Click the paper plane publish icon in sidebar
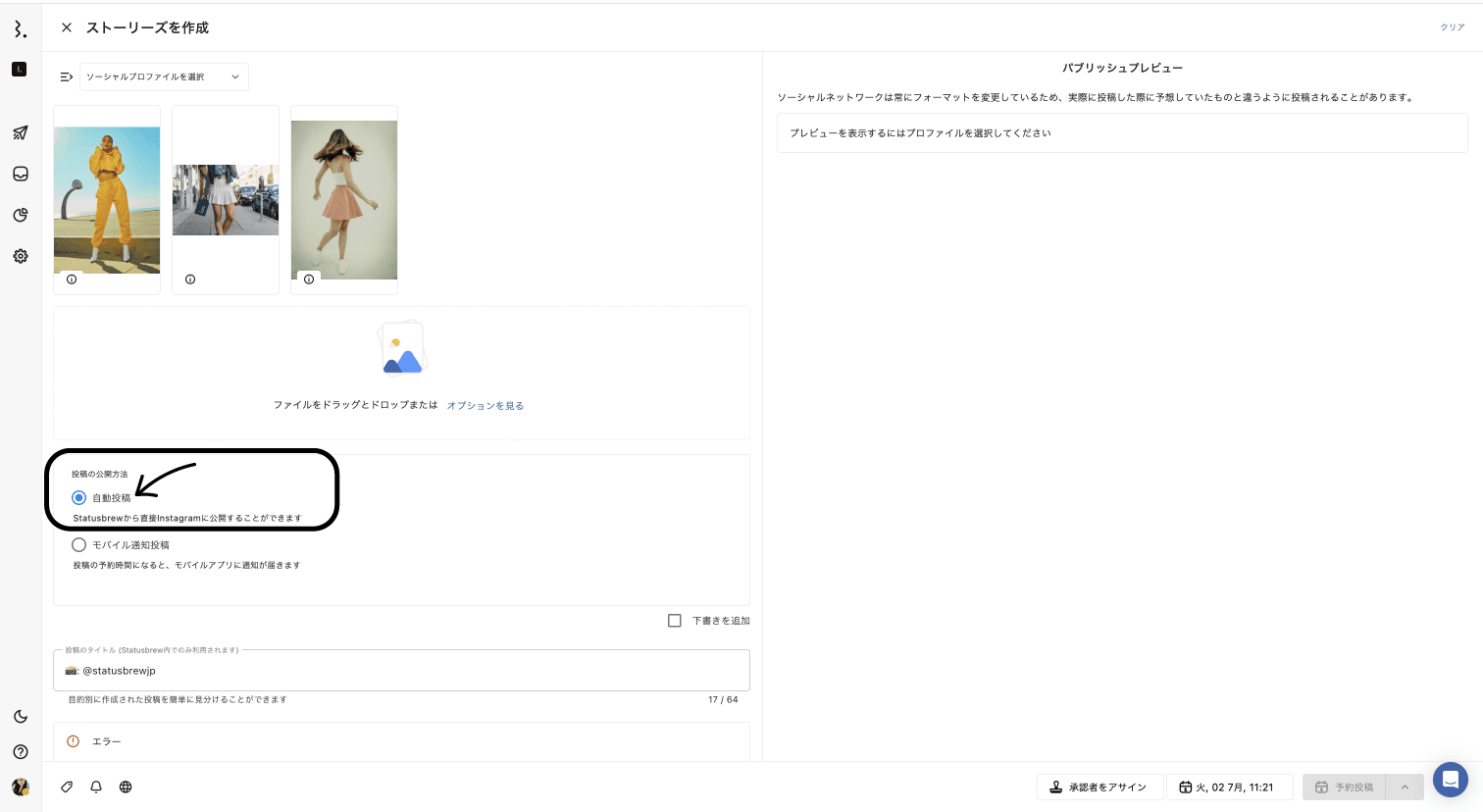 [20, 132]
